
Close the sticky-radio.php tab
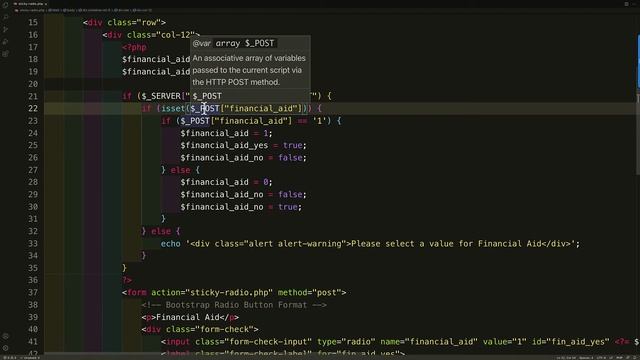[x=46, y=4]
